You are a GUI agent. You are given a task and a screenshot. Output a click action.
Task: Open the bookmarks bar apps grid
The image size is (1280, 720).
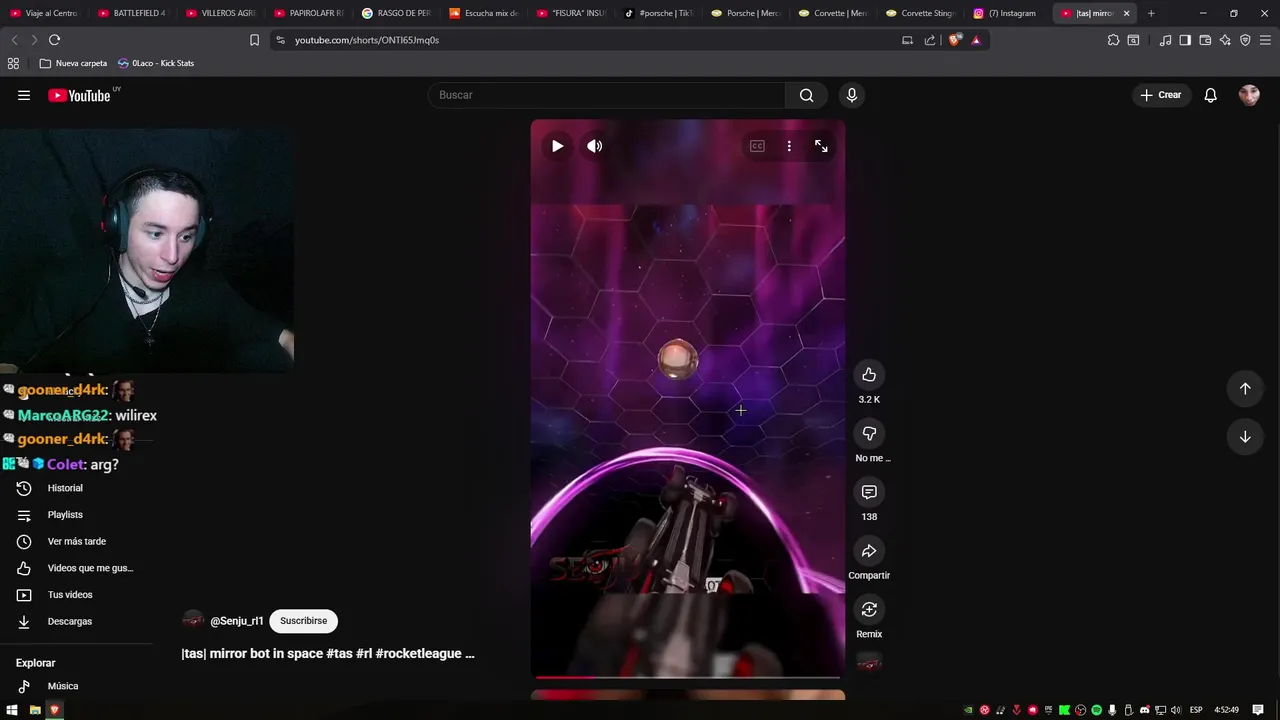pyautogui.click(x=13, y=63)
